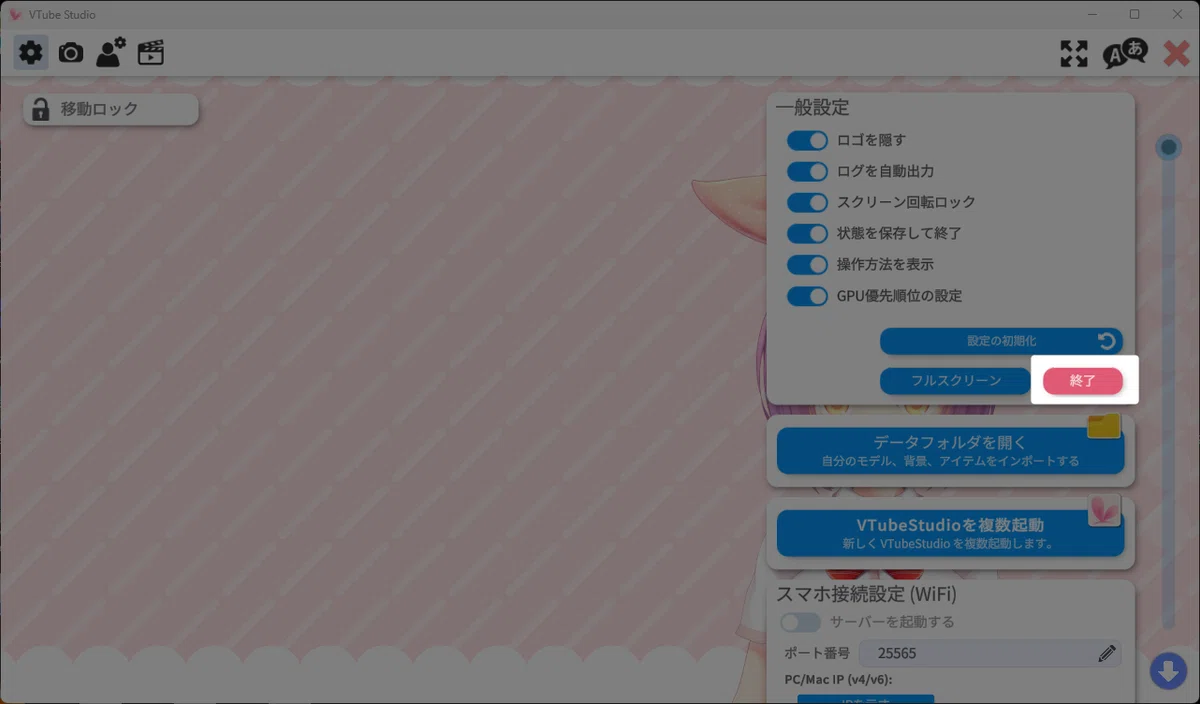Toggle the スクリーン回転ロック switch
This screenshot has width=1200, height=704.
[x=807, y=202]
